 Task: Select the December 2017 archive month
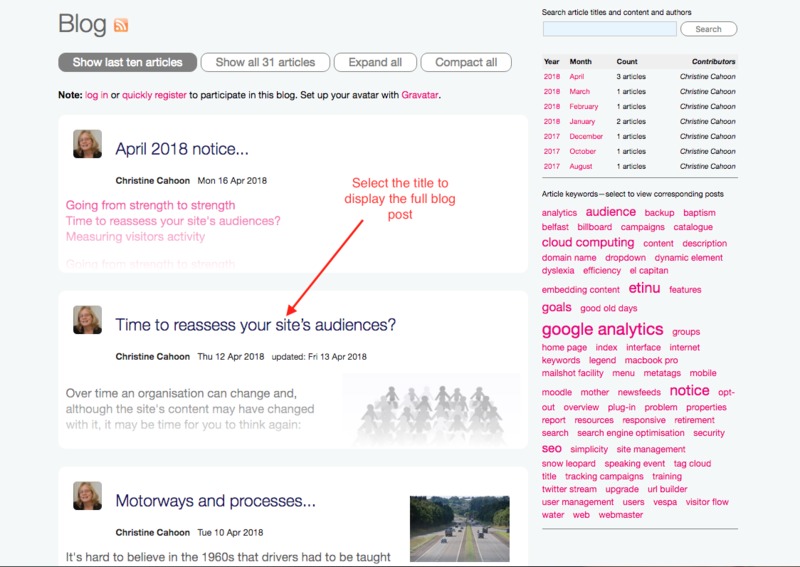click(x=586, y=137)
